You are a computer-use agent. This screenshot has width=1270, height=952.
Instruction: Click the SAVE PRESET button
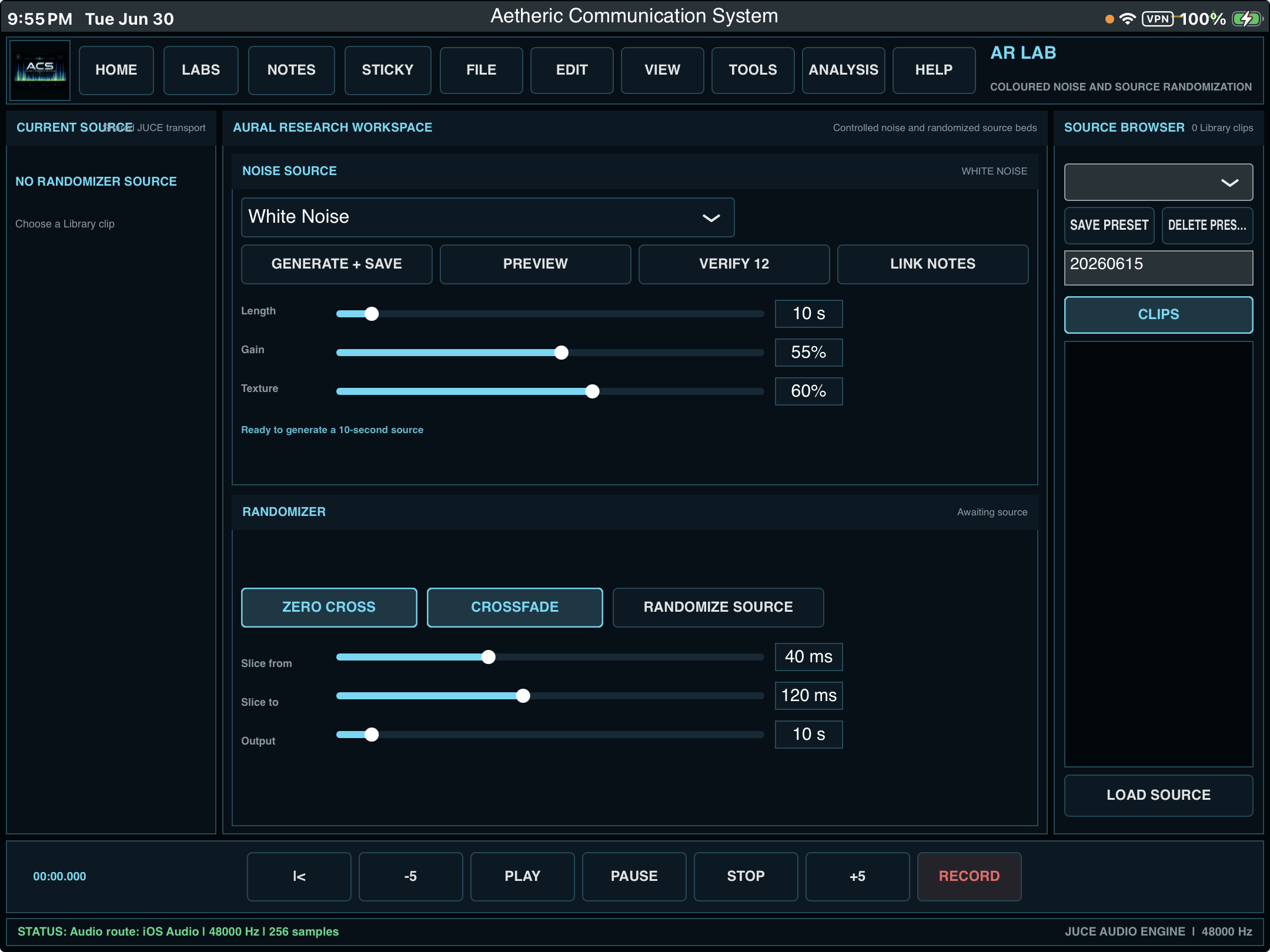coord(1109,226)
